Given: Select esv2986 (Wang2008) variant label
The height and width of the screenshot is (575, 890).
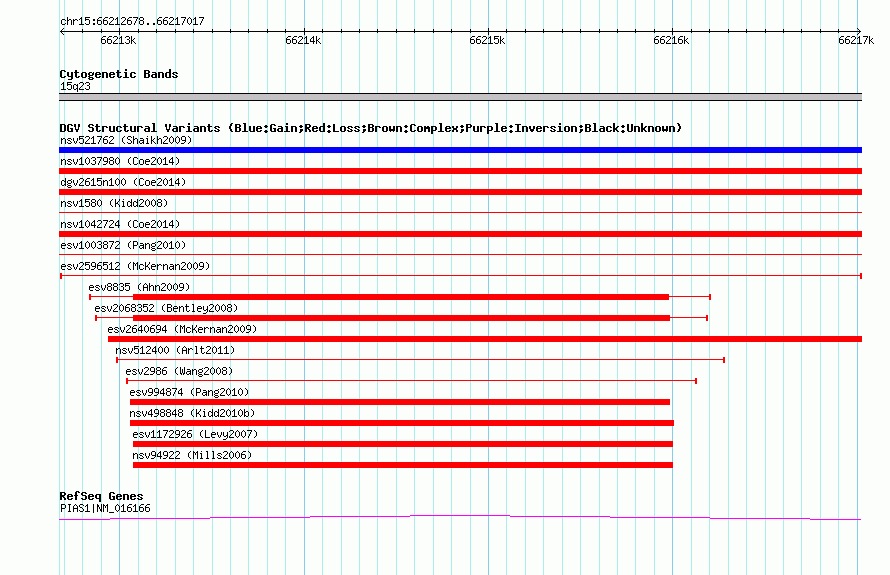Looking at the screenshot, I should [179, 371].
